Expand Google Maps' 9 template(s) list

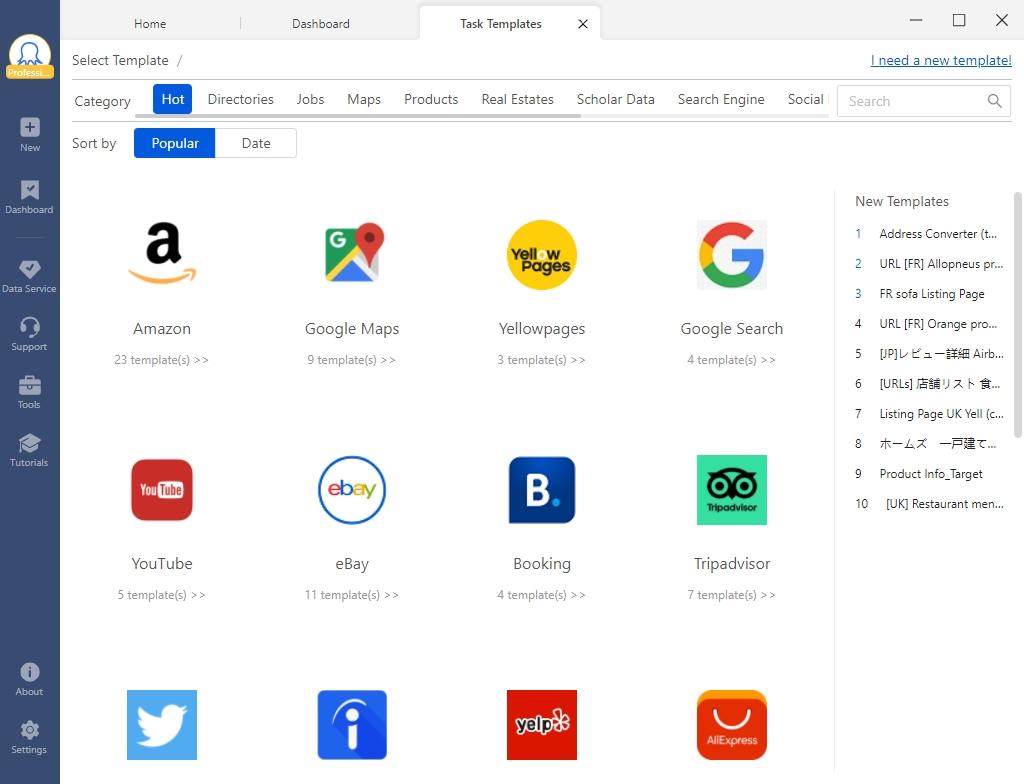point(351,360)
